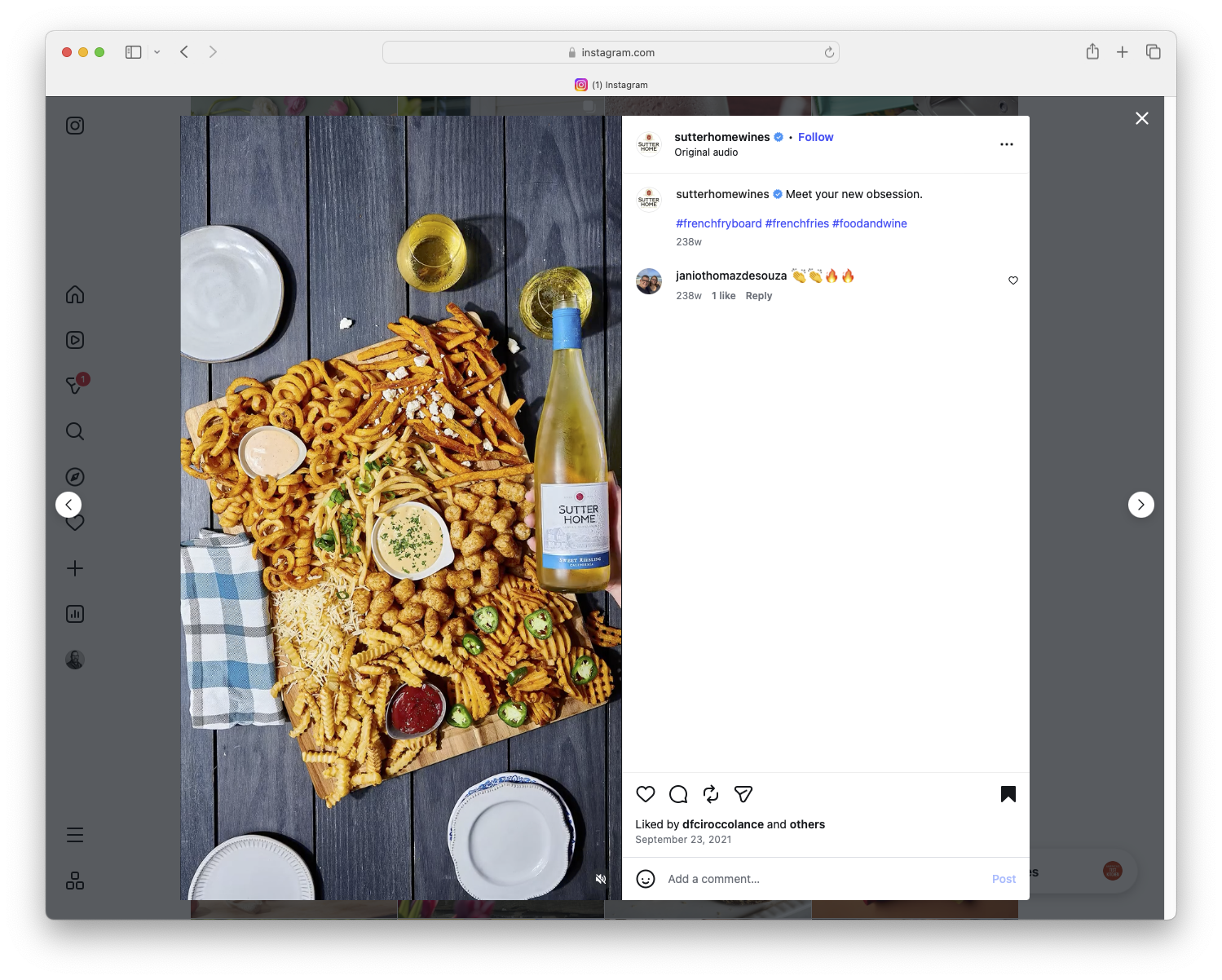Open emoji picker for comment

tap(646, 879)
